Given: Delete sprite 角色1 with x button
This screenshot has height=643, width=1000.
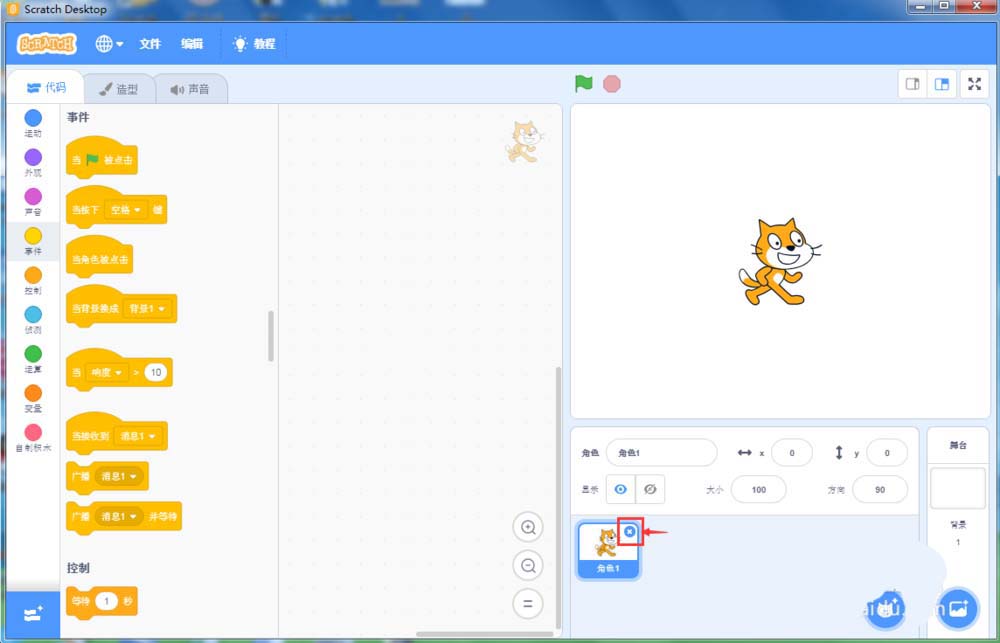Looking at the screenshot, I should (x=629, y=531).
